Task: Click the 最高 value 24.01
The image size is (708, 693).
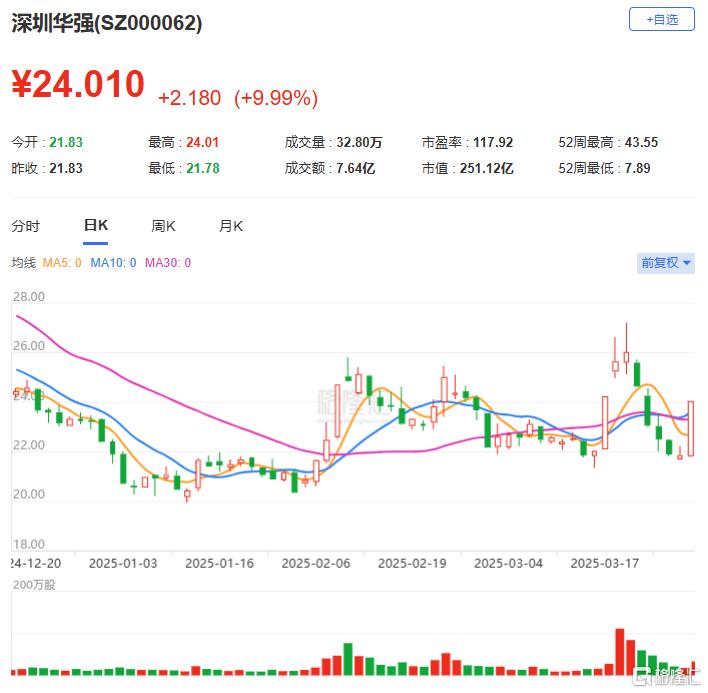Action: tap(203, 142)
